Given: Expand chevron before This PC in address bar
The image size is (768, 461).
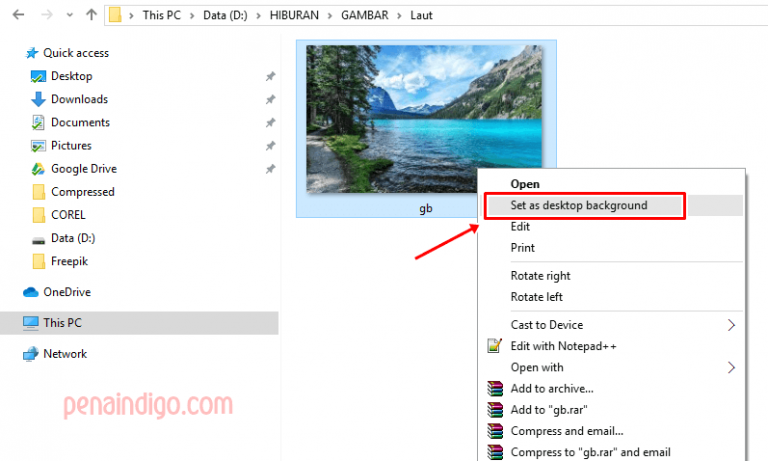Looking at the screenshot, I should pyautogui.click(x=131, y=16).
